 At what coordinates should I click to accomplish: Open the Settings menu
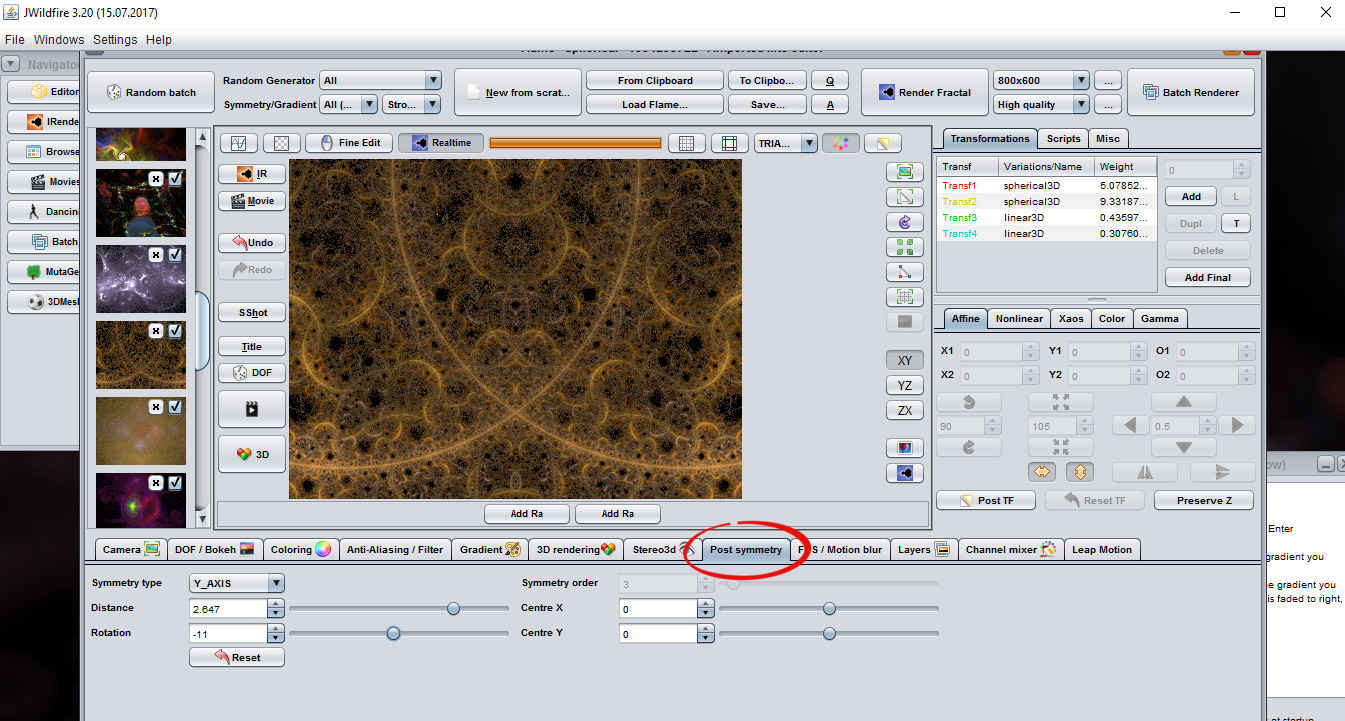point(115,40)
